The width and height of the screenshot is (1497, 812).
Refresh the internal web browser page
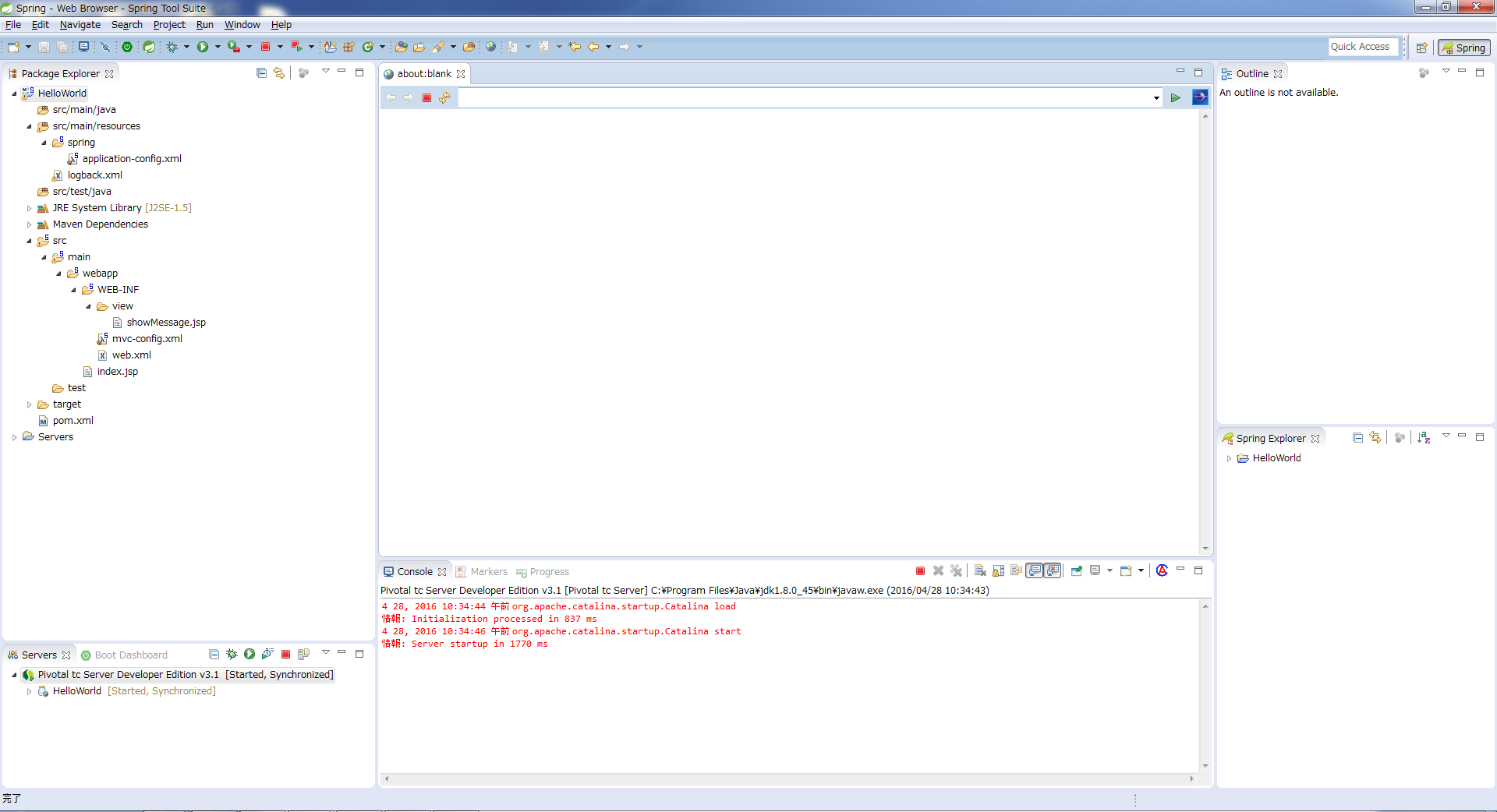[x=444, y=98]
